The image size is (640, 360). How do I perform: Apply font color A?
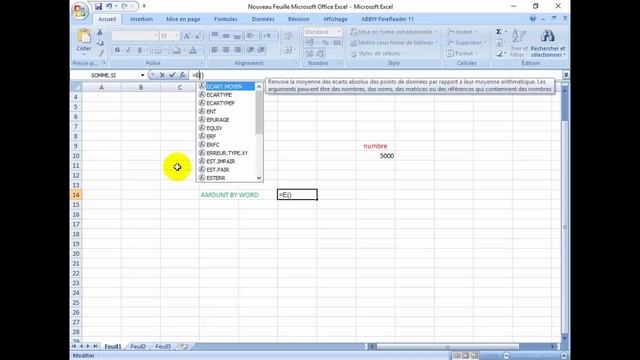click(x=193, y=50)
